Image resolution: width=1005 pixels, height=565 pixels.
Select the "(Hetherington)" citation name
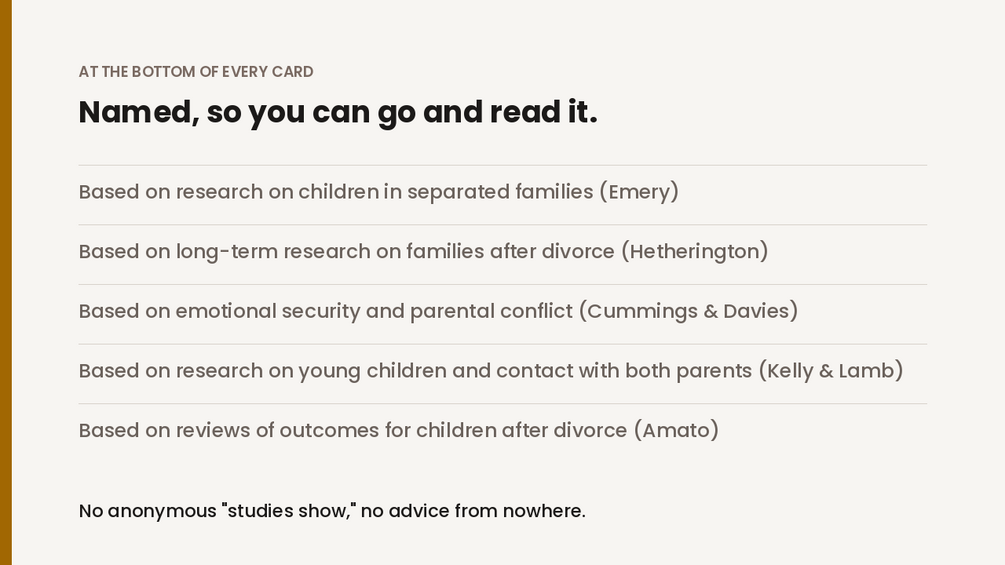coord(694,252)
